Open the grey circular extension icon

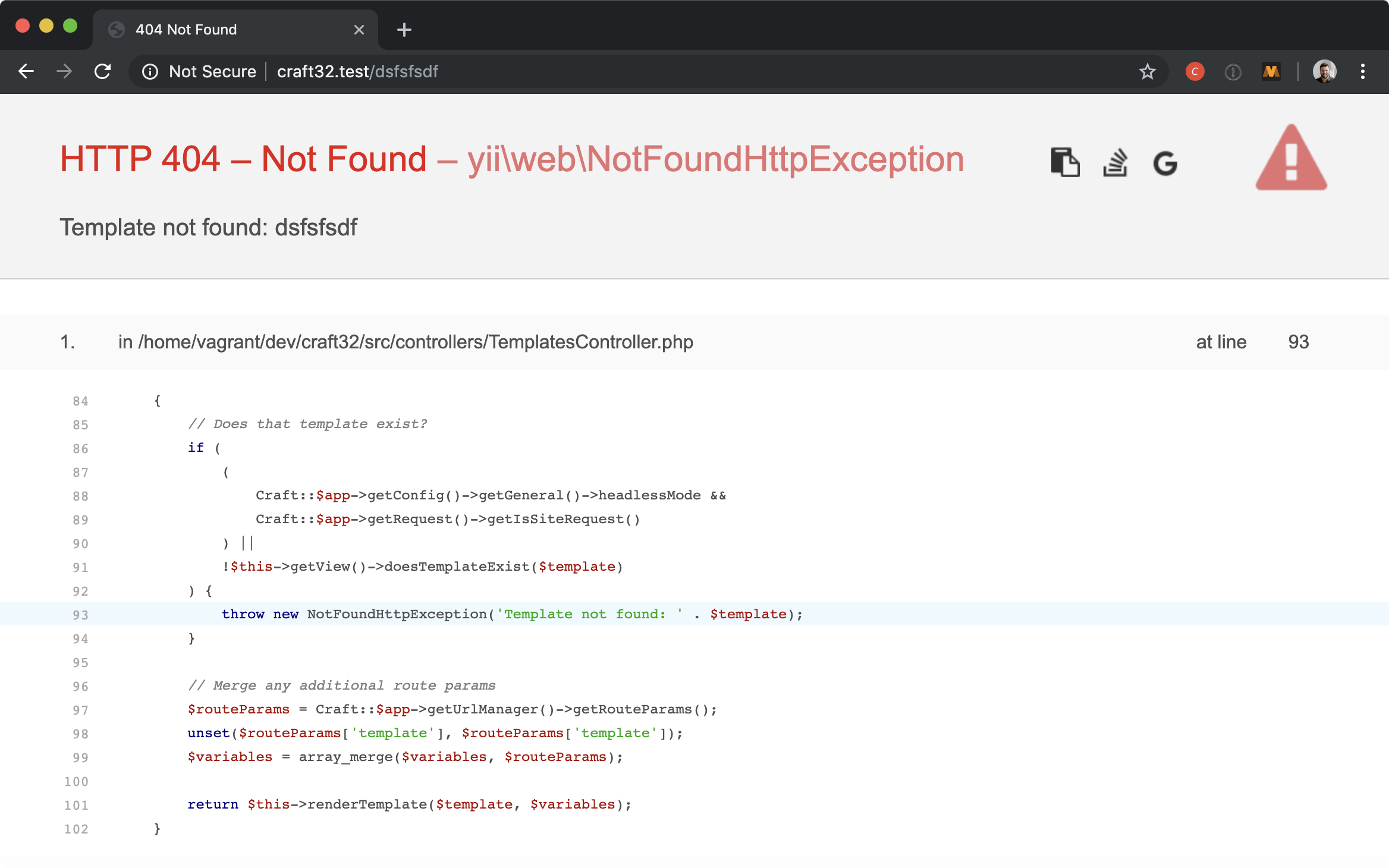pos(1233,72)
